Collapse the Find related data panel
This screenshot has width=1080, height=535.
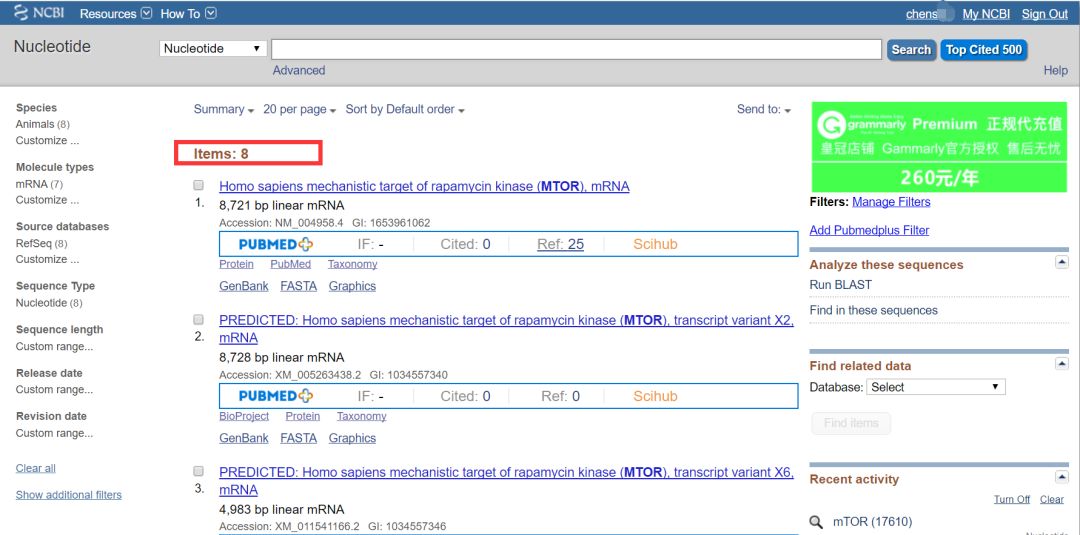tap(1061, 363)
